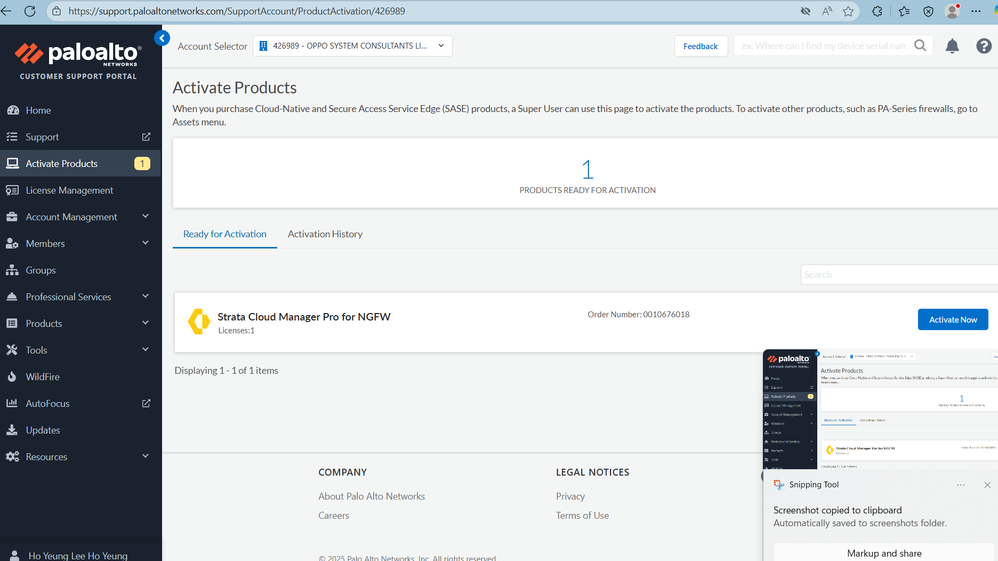Screen dimensions: 998x561
Task: Click Markup and share in Snipping Tool
Action: [884, 553]
